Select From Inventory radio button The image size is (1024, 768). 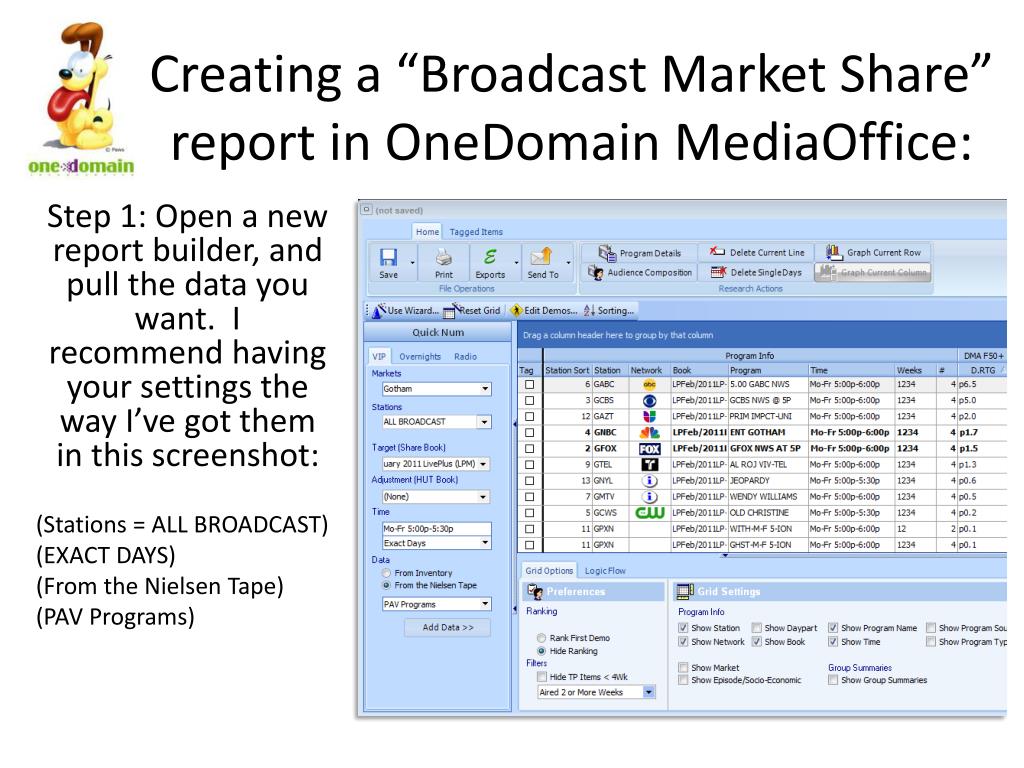click(x=386, y=573)
